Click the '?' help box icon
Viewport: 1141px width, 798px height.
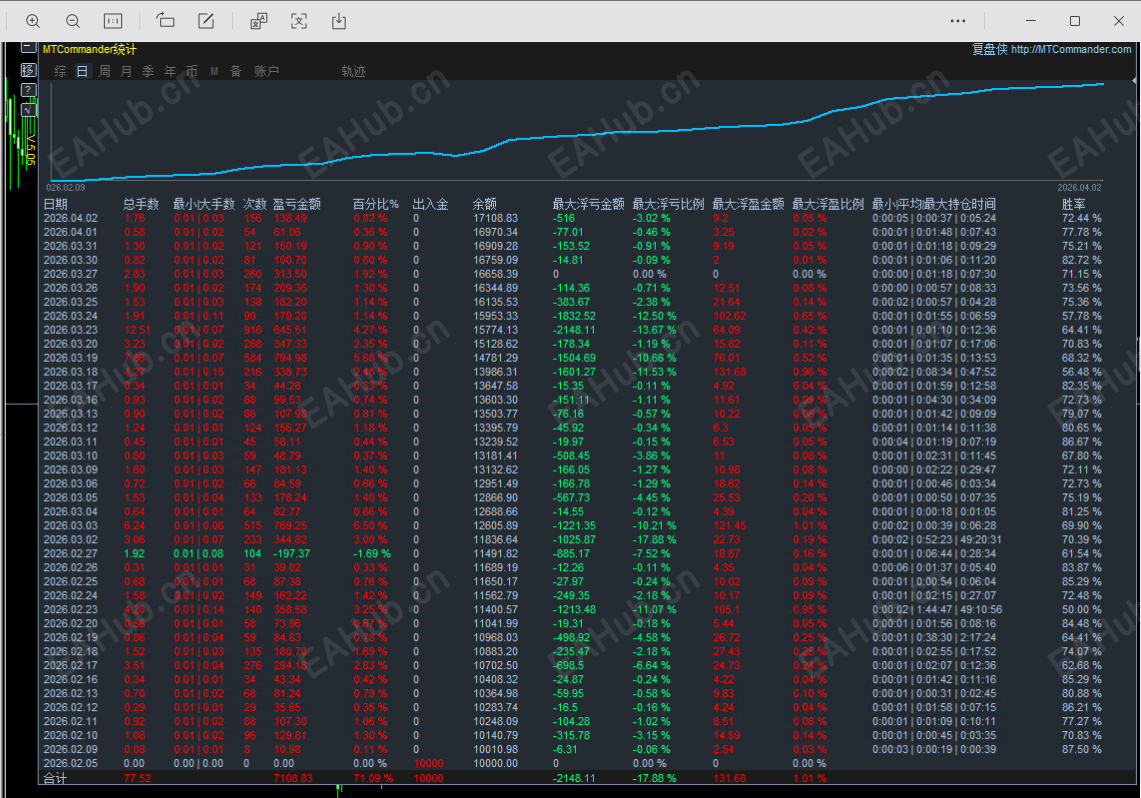(x=28, y=90)
